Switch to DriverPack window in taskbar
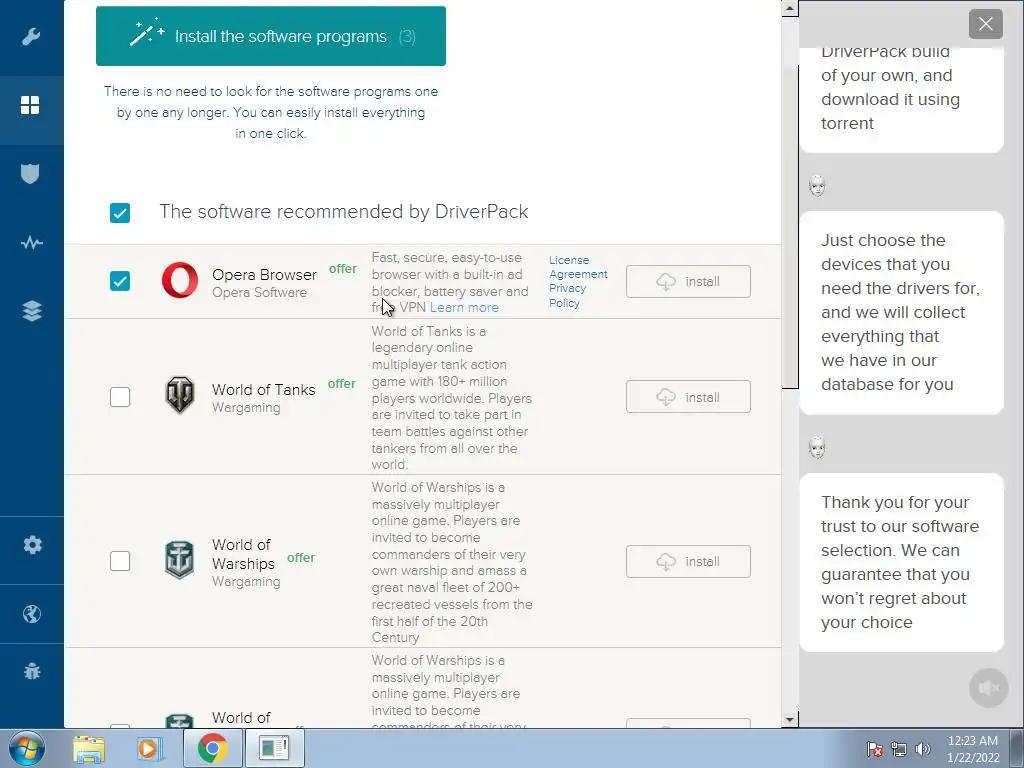Screen dimensions: 1024x768 274,748
